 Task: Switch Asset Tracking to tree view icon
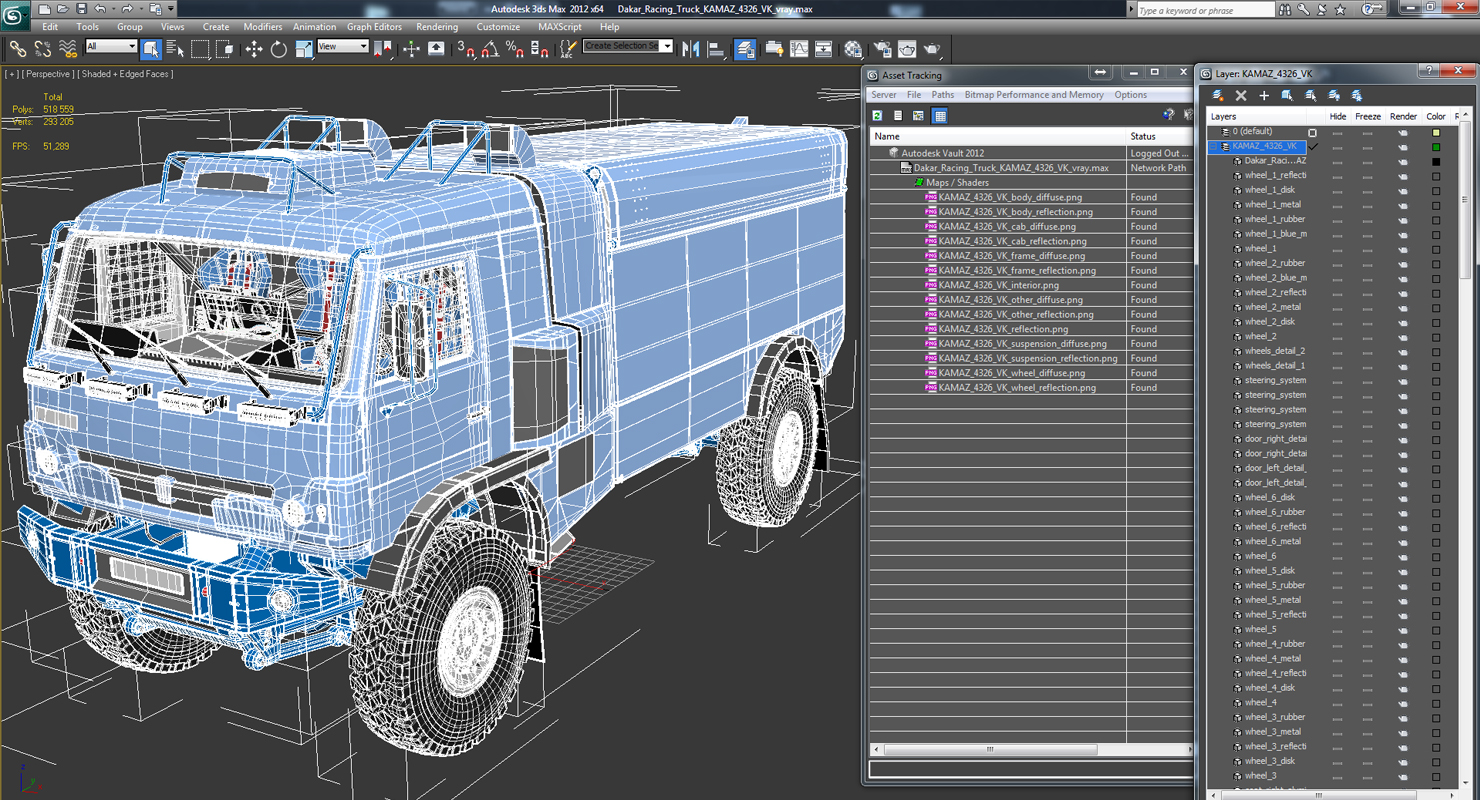pos(919,116)
